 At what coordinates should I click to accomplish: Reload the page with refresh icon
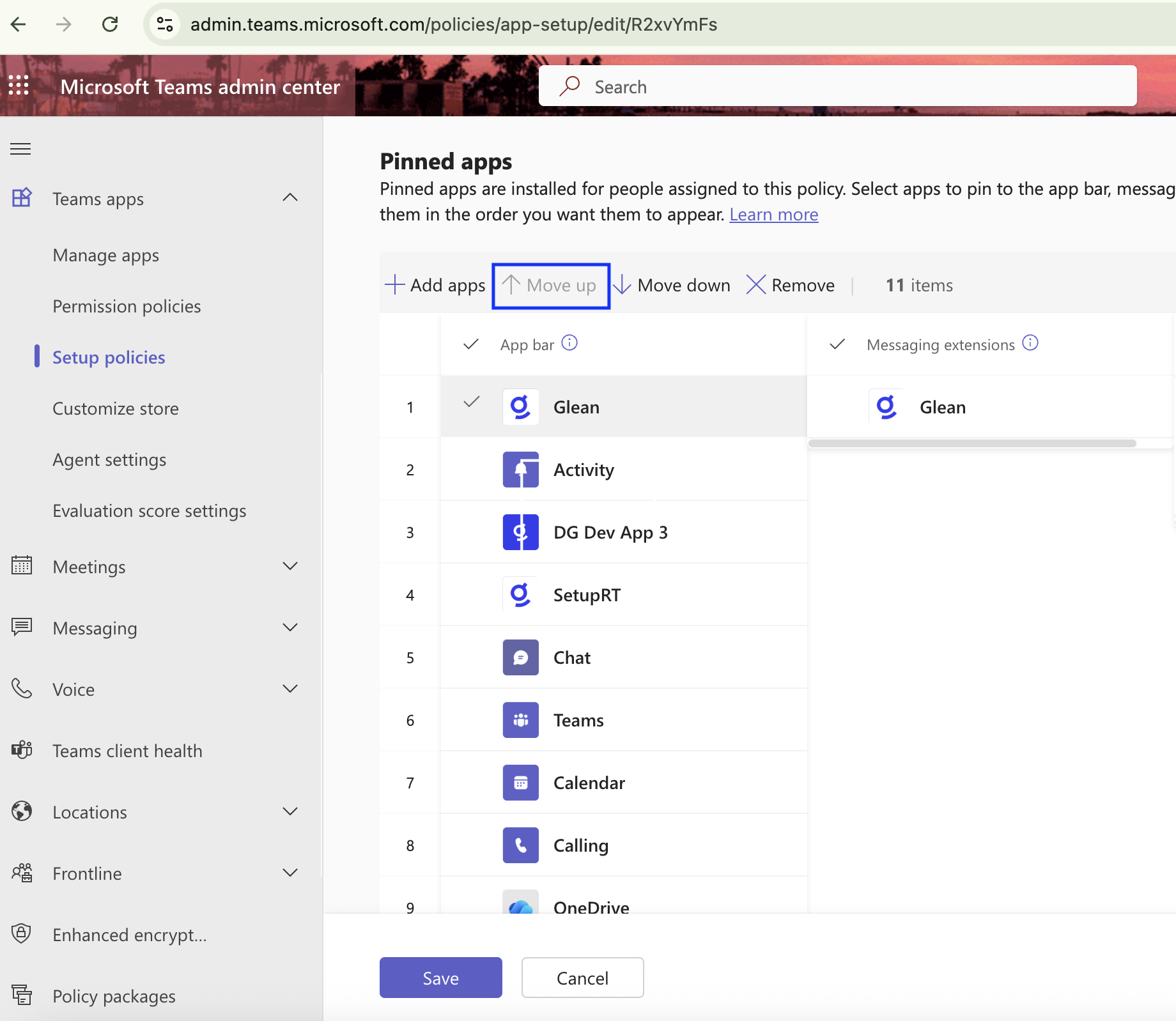pyautogui.click(x=110, y=24)
